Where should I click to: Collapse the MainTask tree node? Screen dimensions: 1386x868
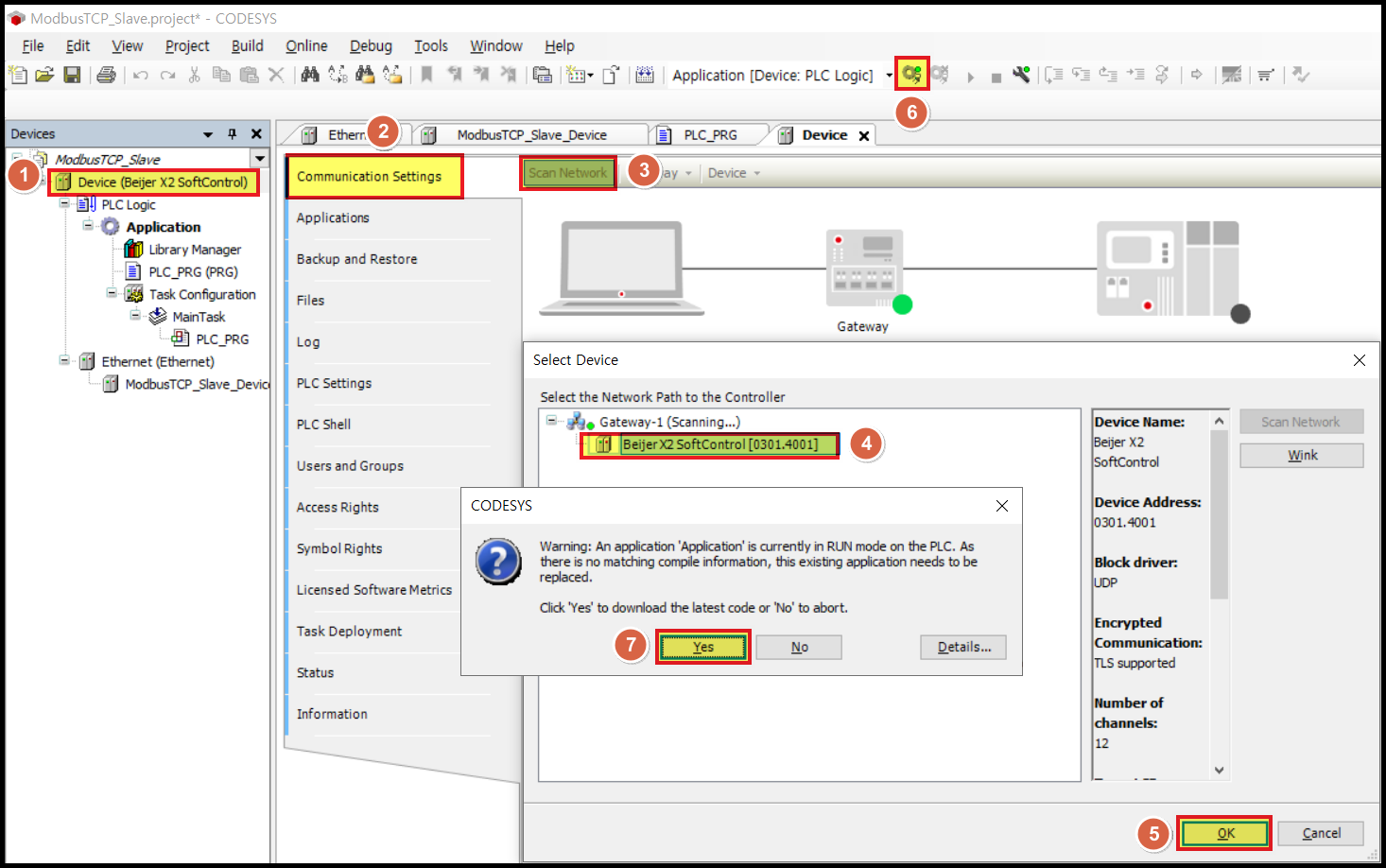point(135,315)
